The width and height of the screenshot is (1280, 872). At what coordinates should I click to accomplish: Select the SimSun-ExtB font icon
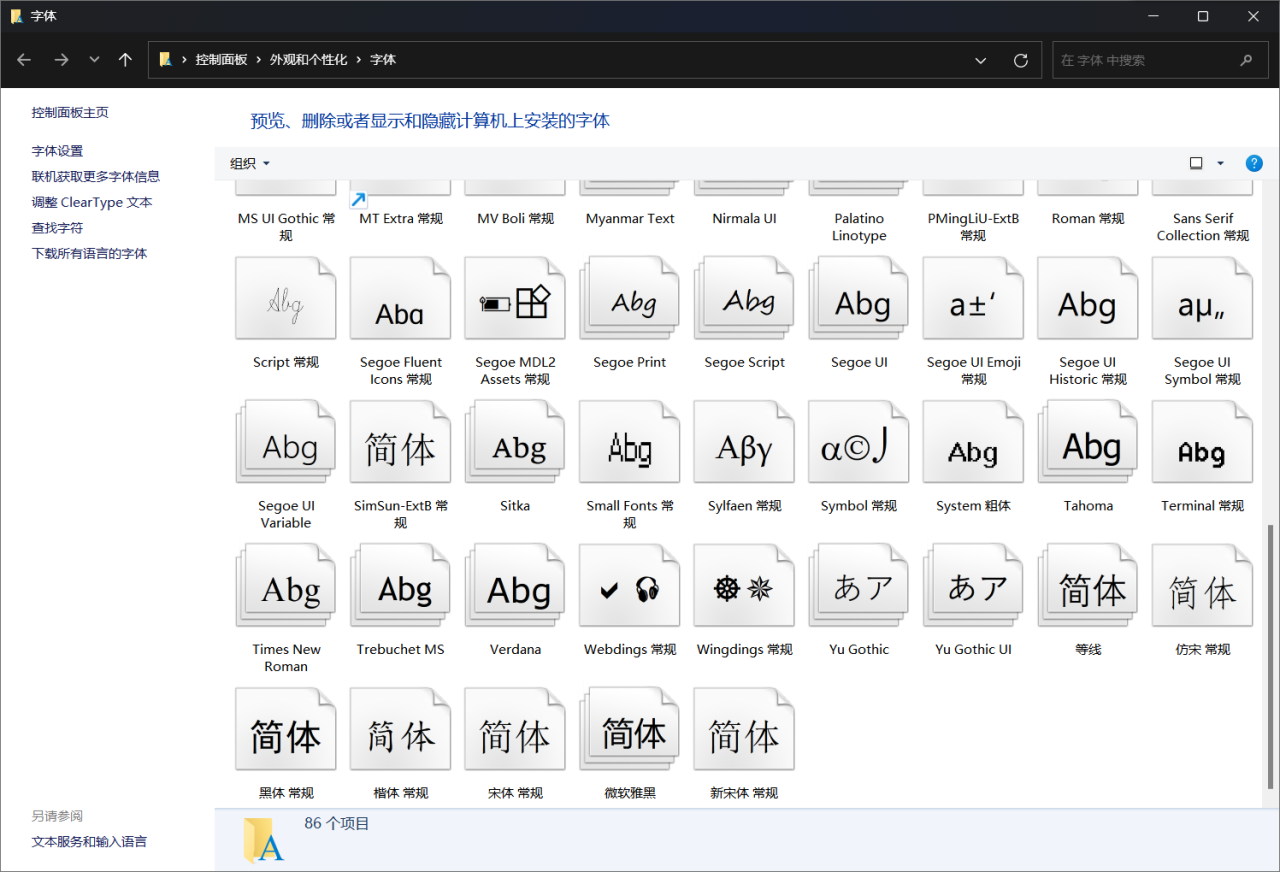coord(400,442)
